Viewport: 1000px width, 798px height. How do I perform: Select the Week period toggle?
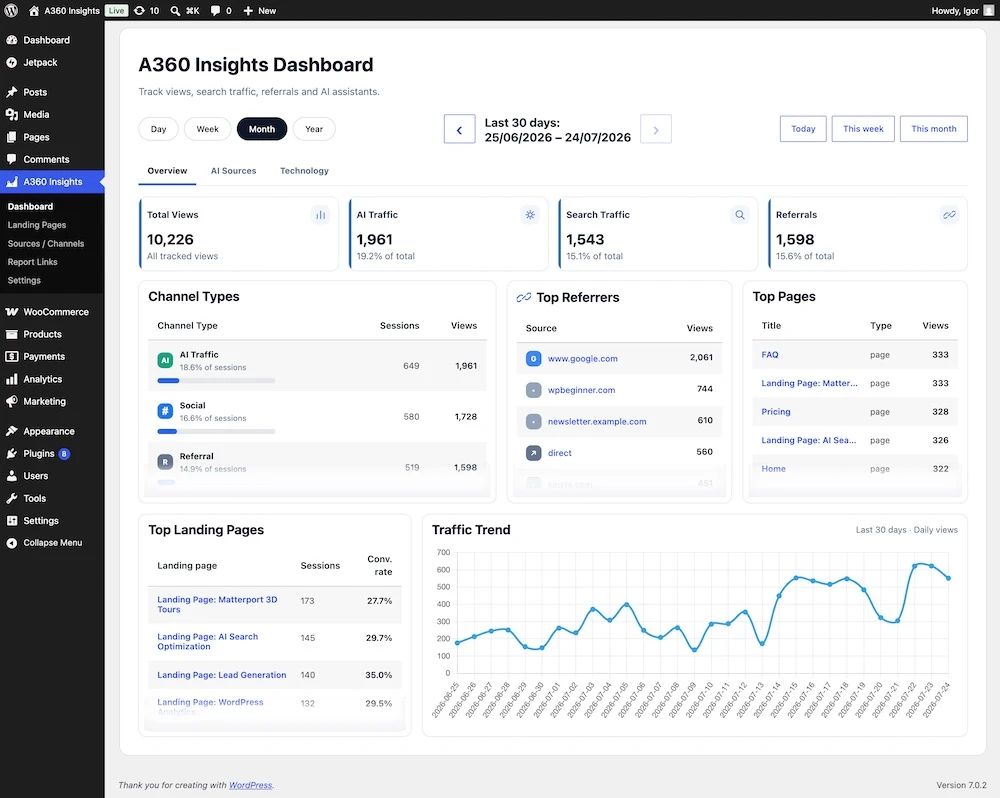[x=207, y=129]
